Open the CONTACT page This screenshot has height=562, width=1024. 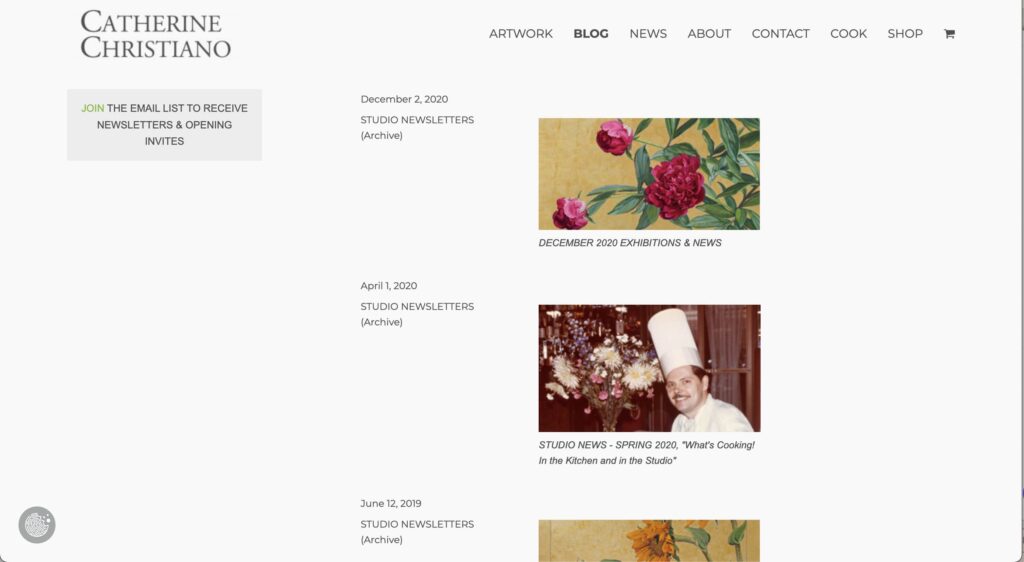780,34
